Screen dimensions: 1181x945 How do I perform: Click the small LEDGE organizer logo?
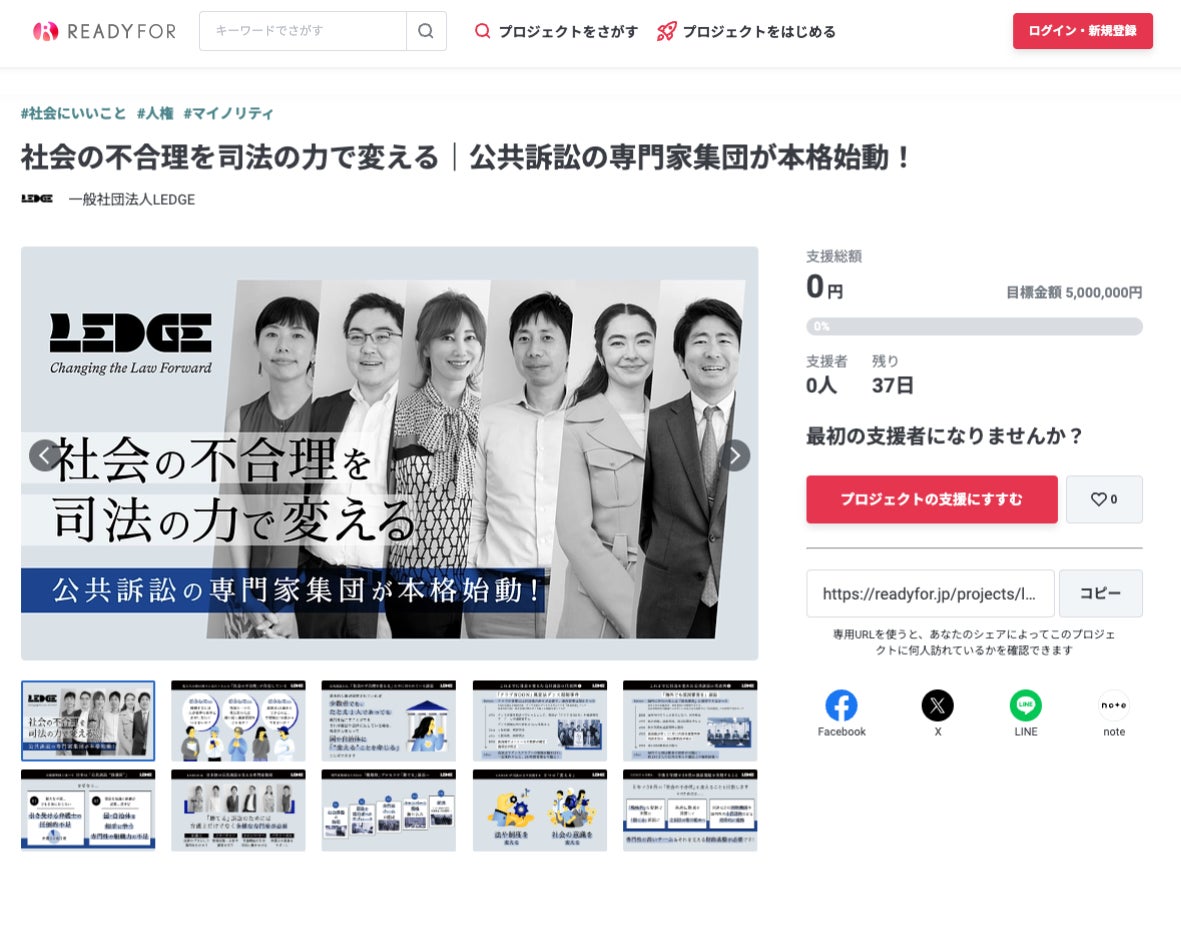(x=37, y=199)
